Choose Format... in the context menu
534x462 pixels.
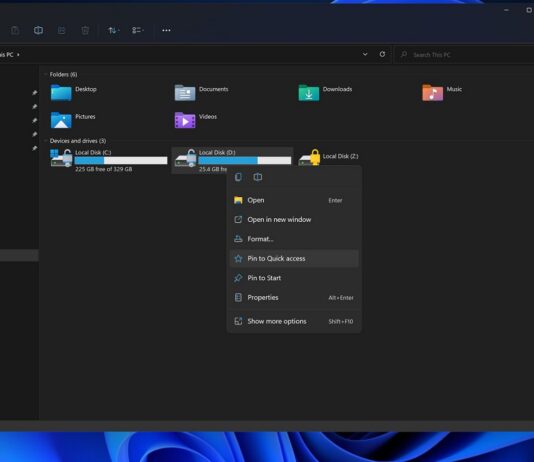pyautogui.click(x=294, y=239)
